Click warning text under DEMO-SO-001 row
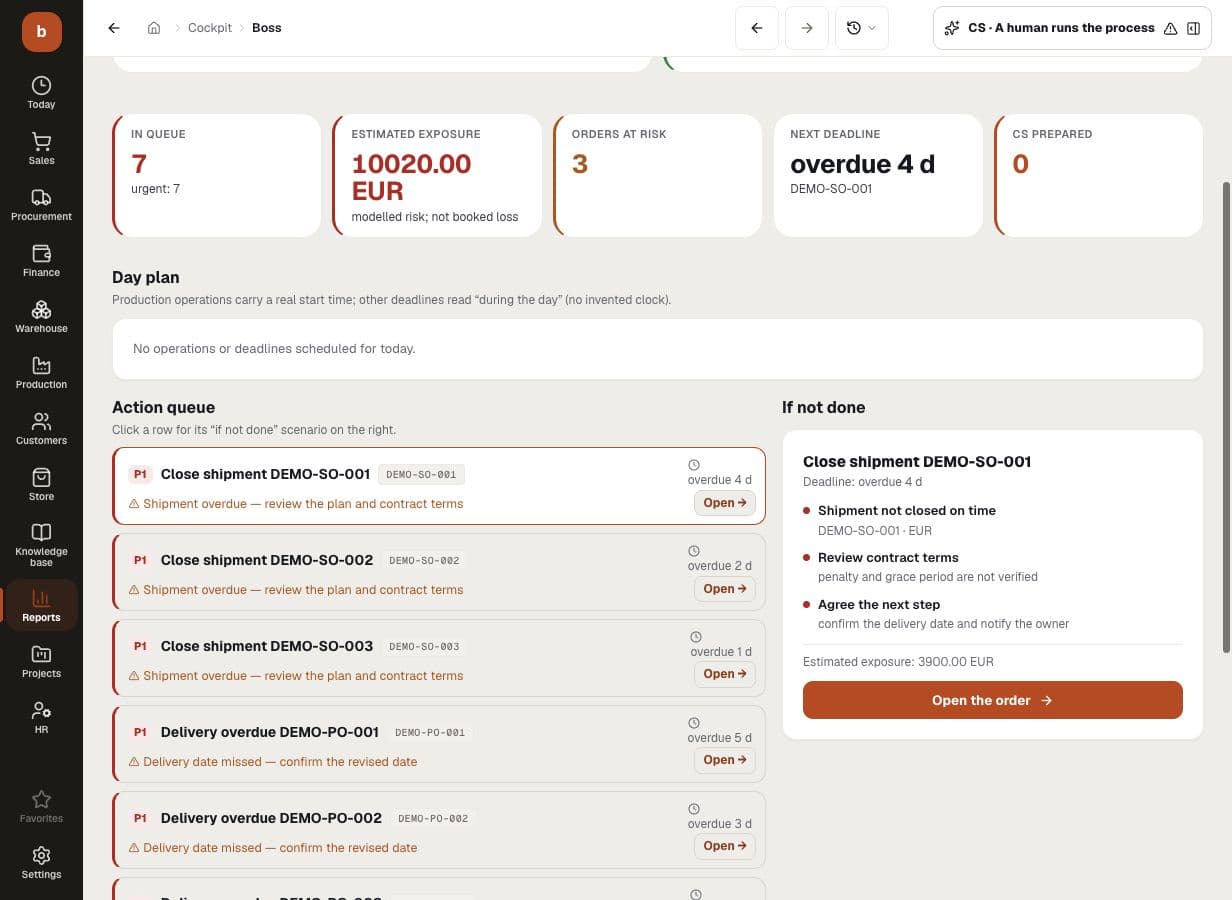The height and width of the screenshot is (900, 1232). tap(296, 504)
